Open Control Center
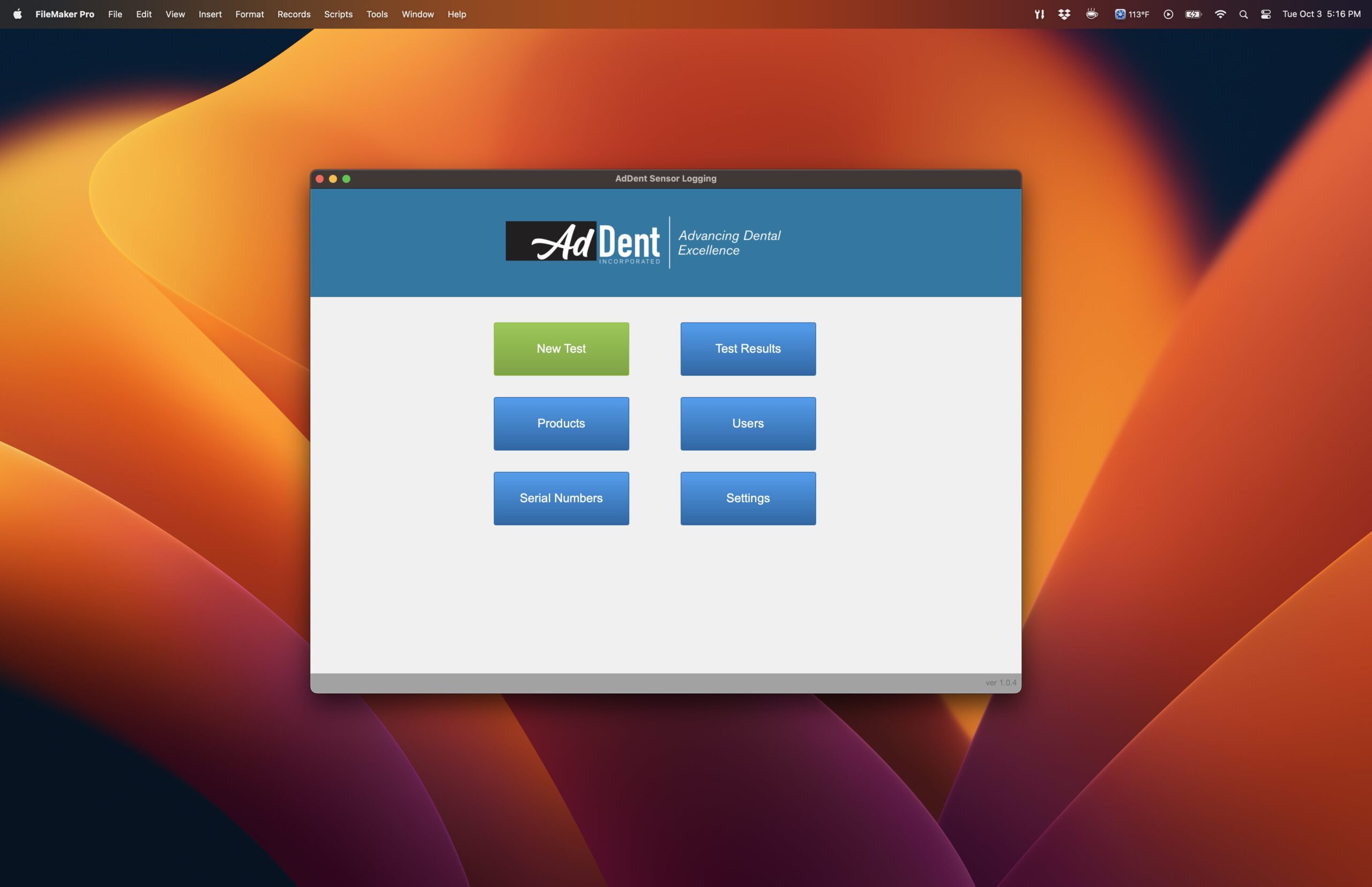The image size is (1372, 887). [1265, 14]
